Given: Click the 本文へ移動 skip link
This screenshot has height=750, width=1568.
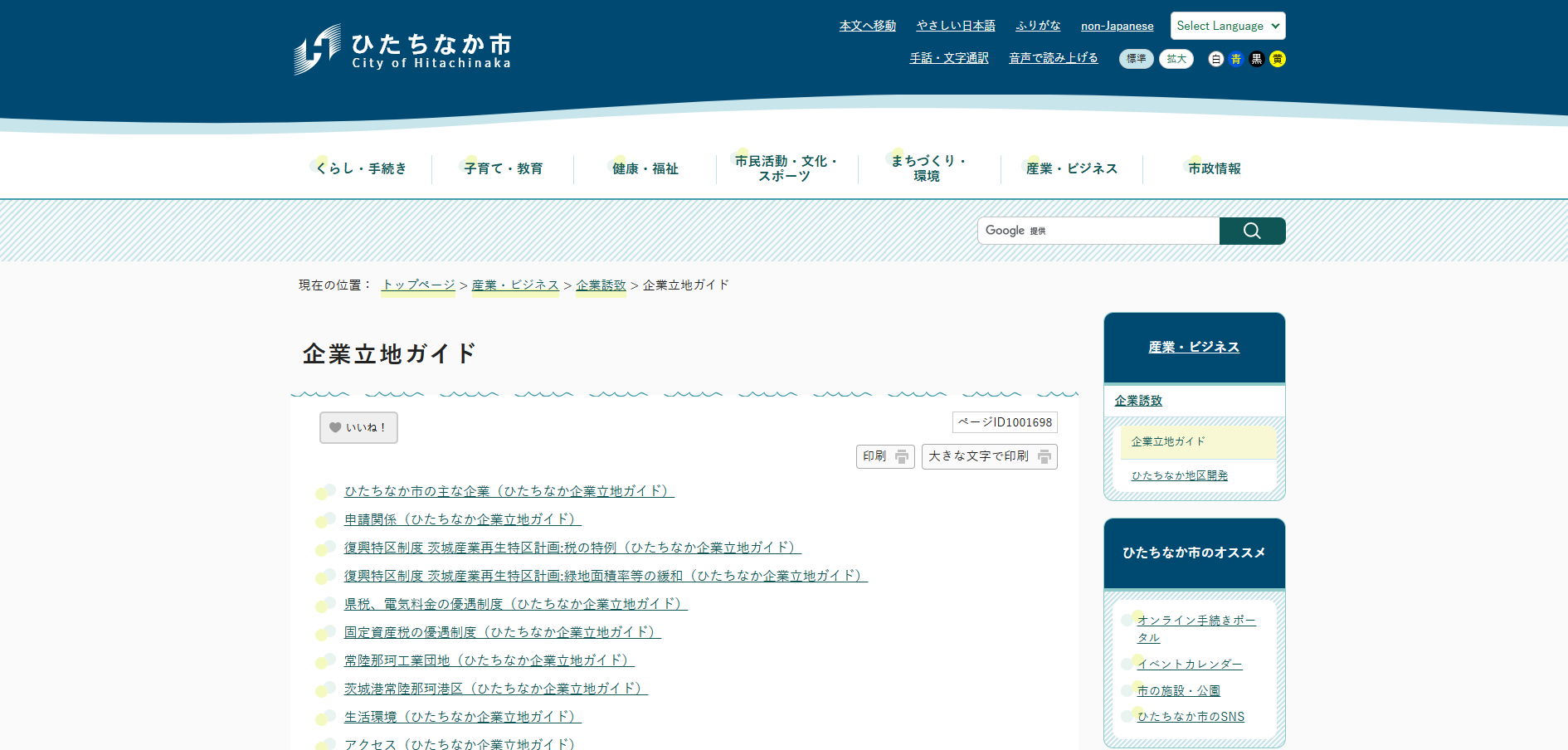Looking at the screenshot, I should coord(867,26).
